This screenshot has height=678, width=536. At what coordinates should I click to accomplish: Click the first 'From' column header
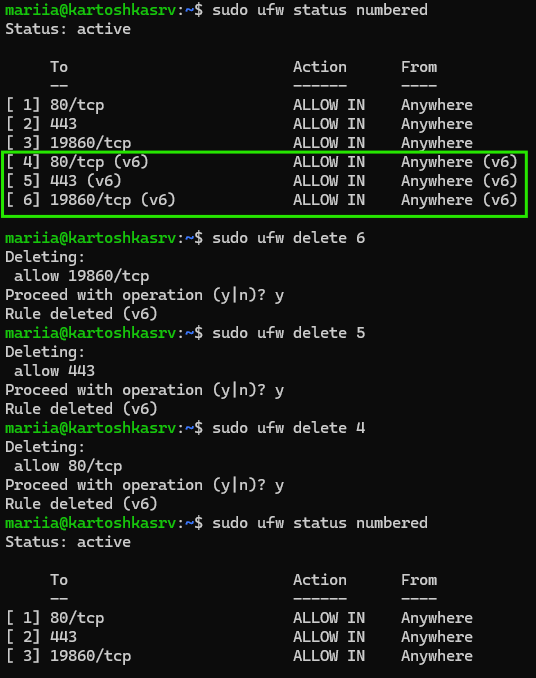419,67
